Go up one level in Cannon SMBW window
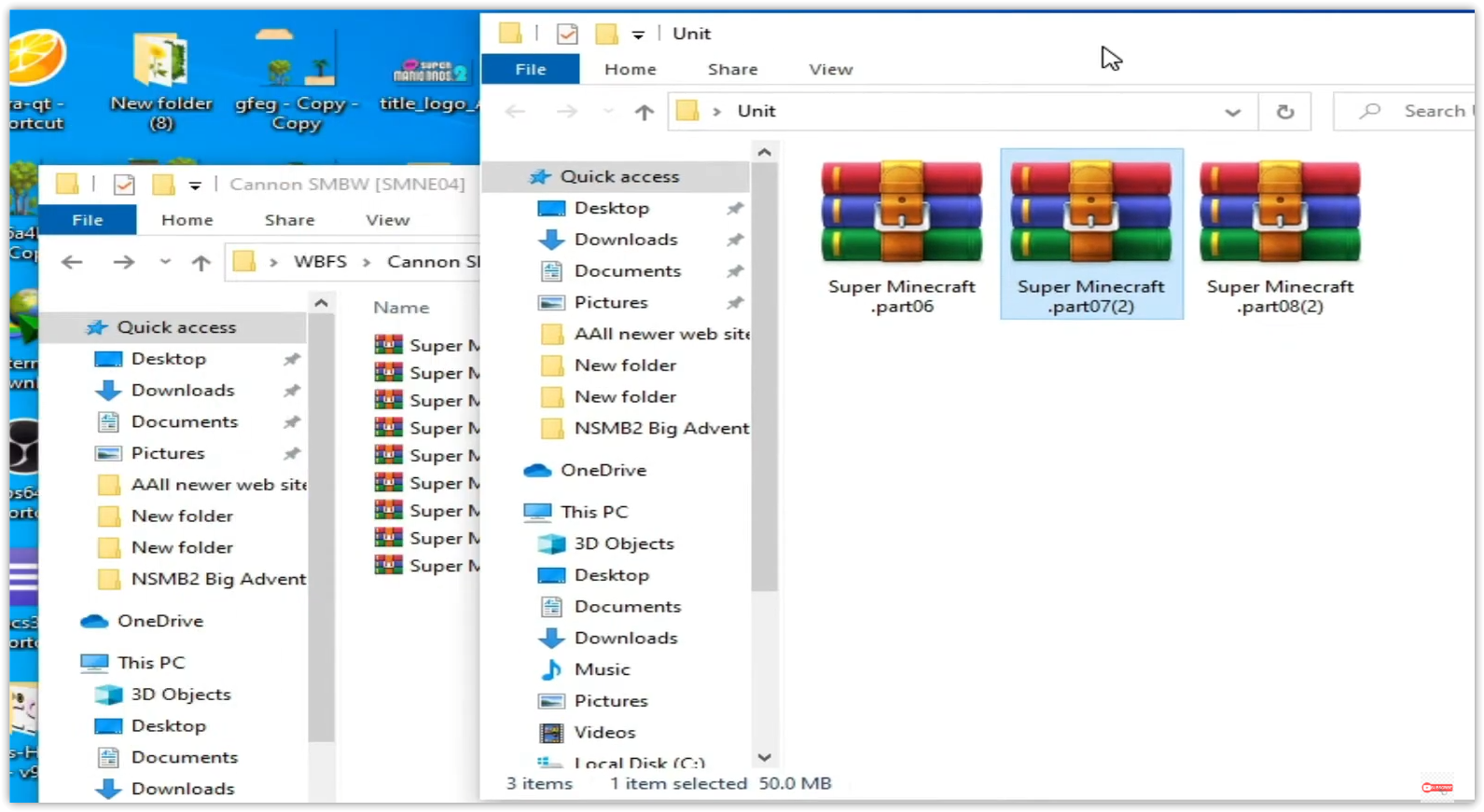This screenshot has height=812, width=1484. pos(201,263)
